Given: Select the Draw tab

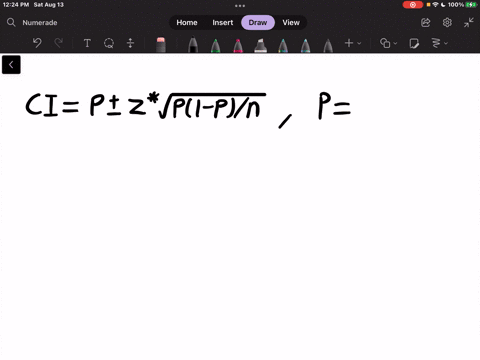Looking at the screenshot, I should click(x=258, y=22).
